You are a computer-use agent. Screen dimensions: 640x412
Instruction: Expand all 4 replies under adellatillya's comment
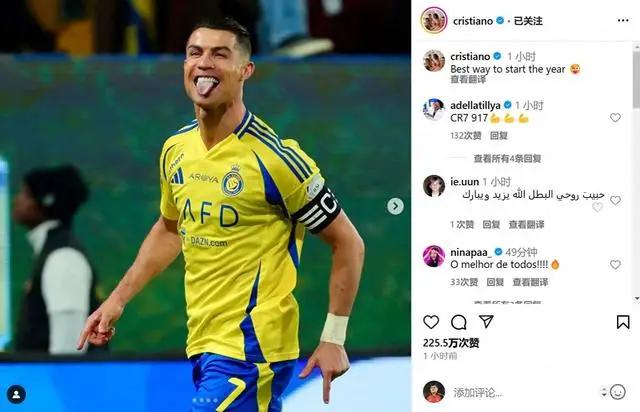(x=507, y=158)
